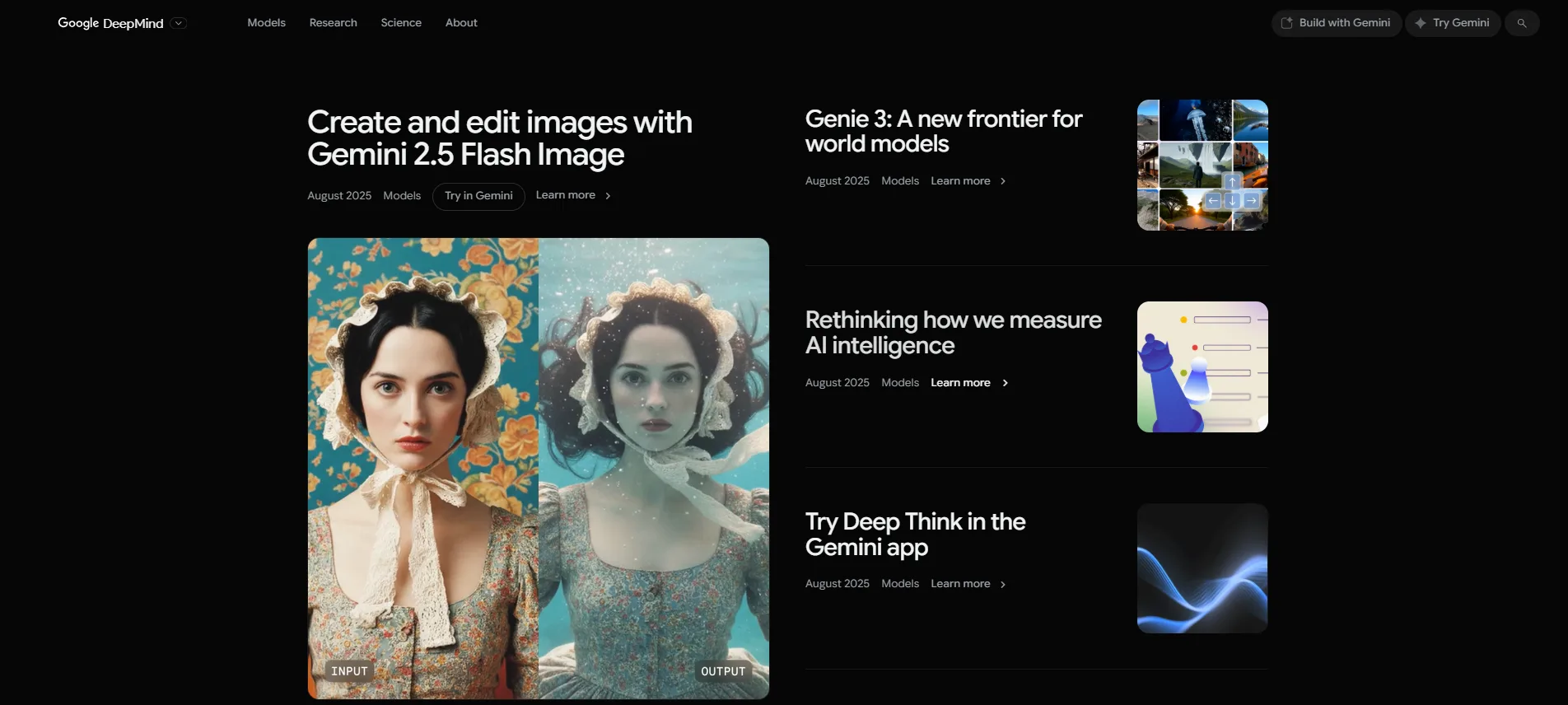Open the blue wave Deep Think thumbnail

[1202, 568]
